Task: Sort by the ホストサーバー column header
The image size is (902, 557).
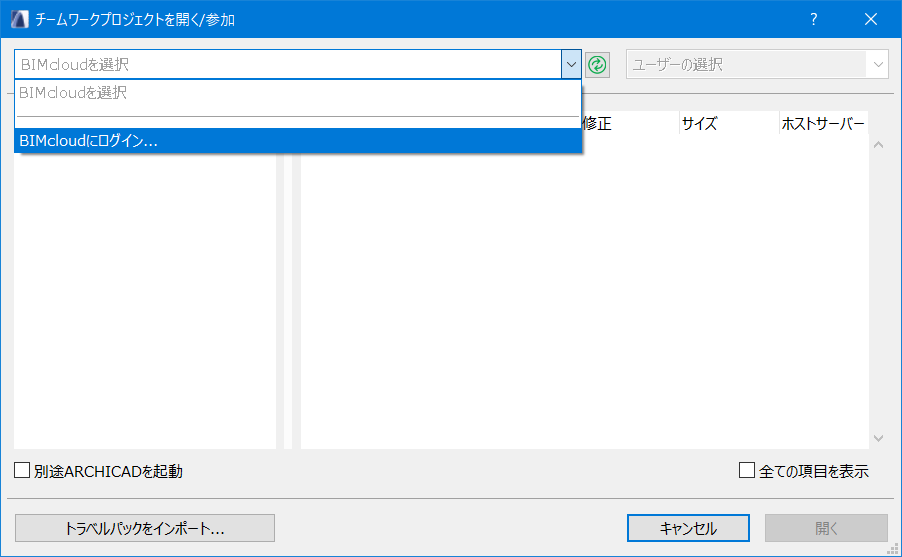Action: [x=823, y=123]
